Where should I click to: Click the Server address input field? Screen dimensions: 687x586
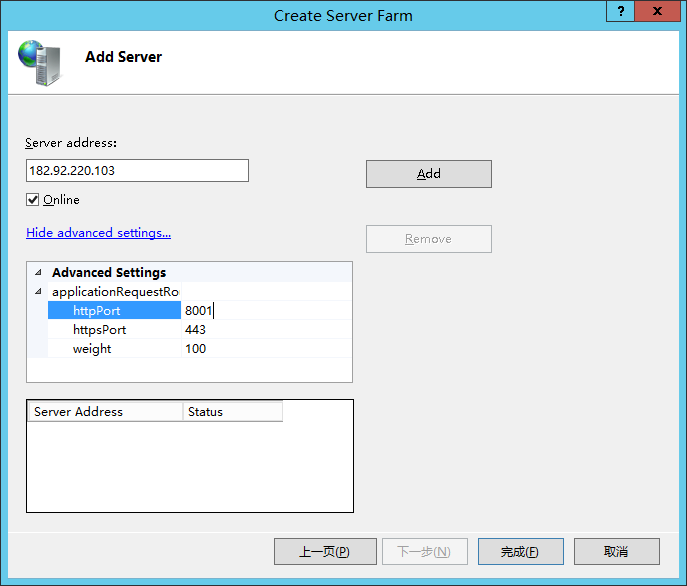tap(137, 171)
